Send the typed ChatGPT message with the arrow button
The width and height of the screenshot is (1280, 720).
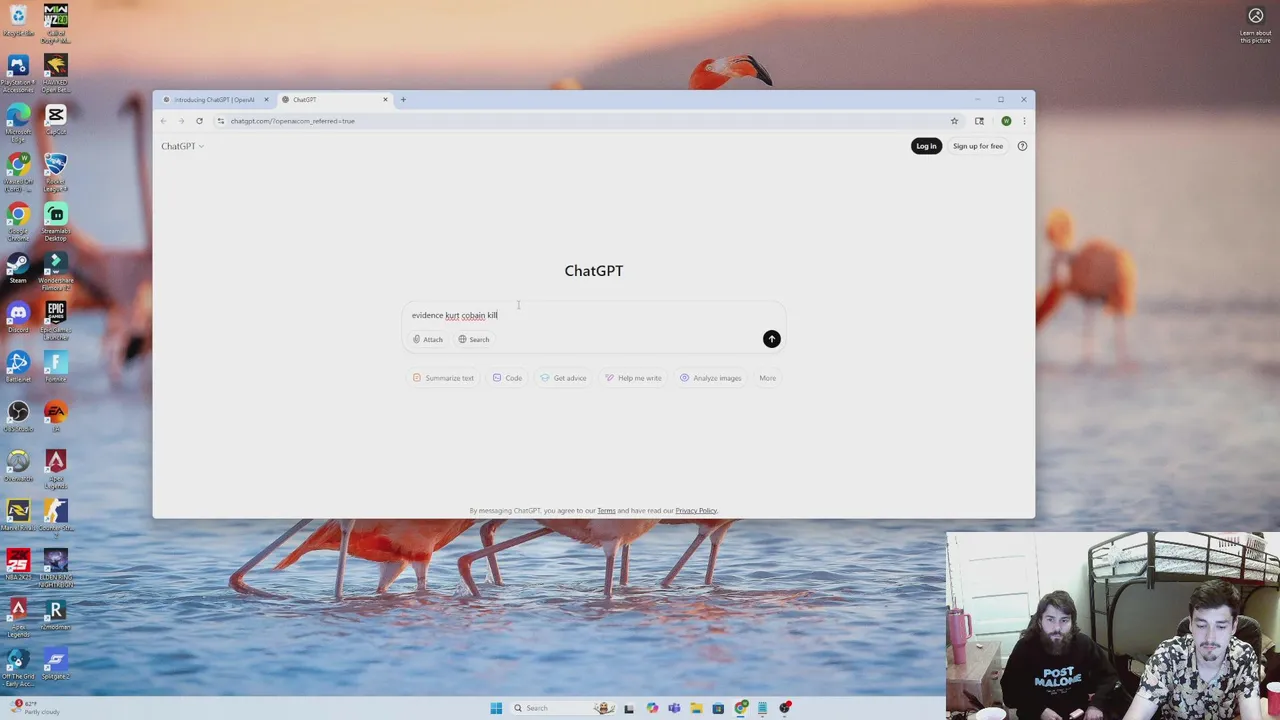click(771, 339)
